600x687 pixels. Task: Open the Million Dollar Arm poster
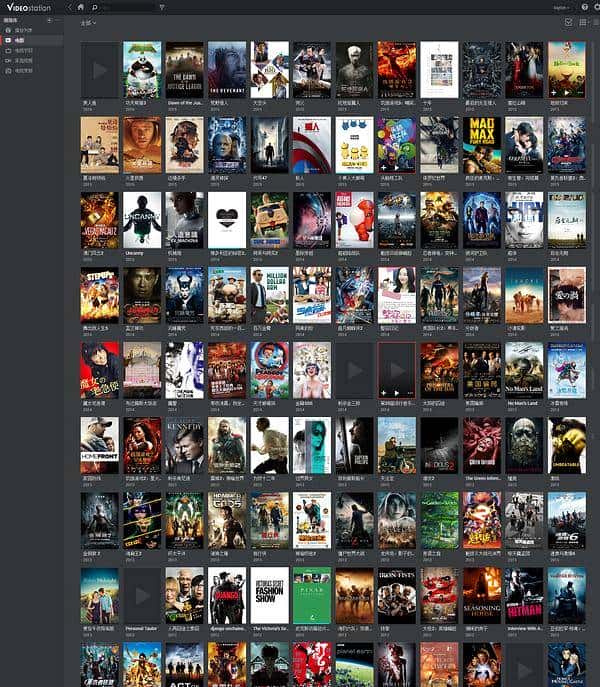coord(270,295)
